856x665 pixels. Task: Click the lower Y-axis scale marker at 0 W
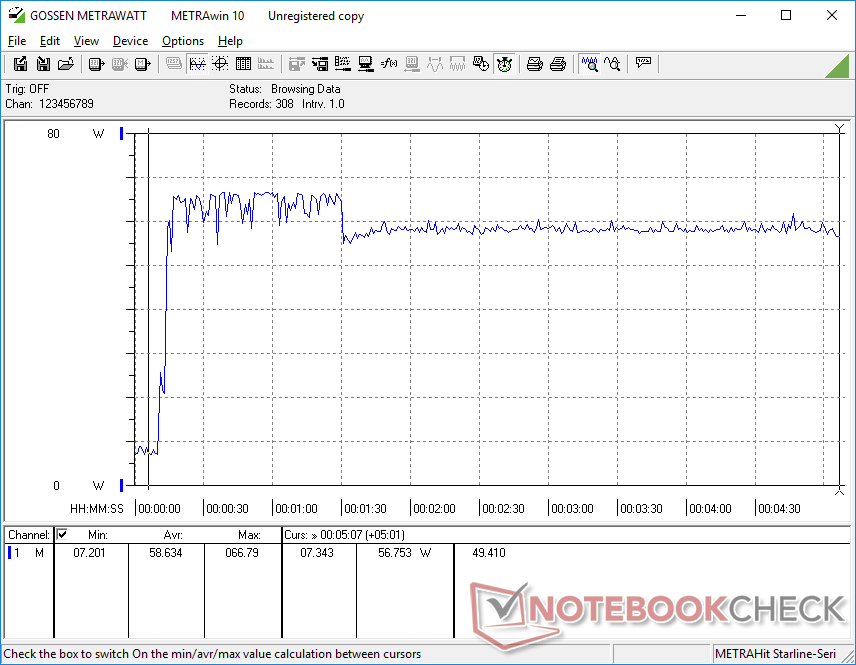point(122,485)
